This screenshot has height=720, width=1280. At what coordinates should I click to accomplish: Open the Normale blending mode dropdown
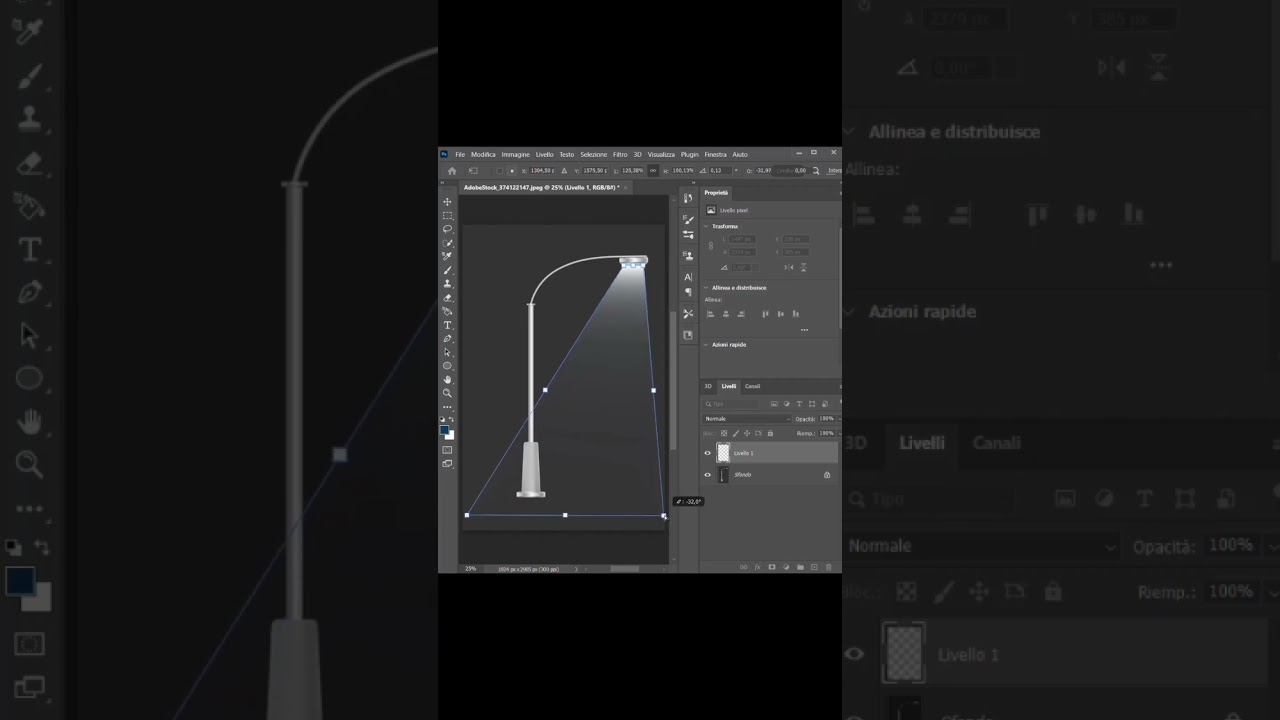coord(747,419)
